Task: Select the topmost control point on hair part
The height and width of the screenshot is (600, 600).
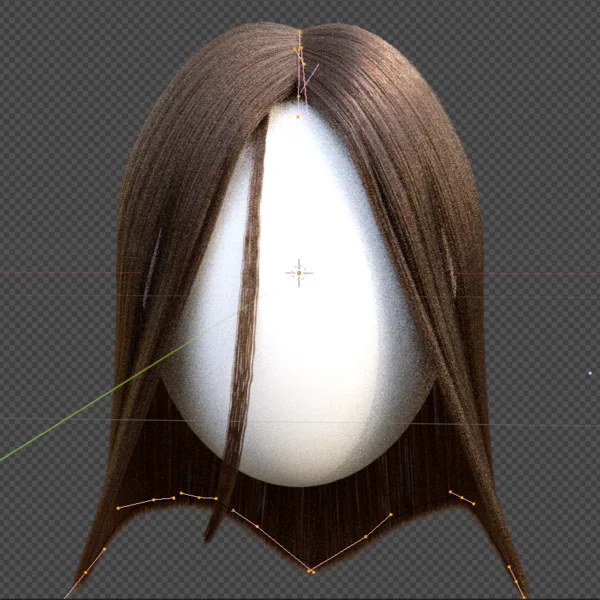Action: point(299,32)
